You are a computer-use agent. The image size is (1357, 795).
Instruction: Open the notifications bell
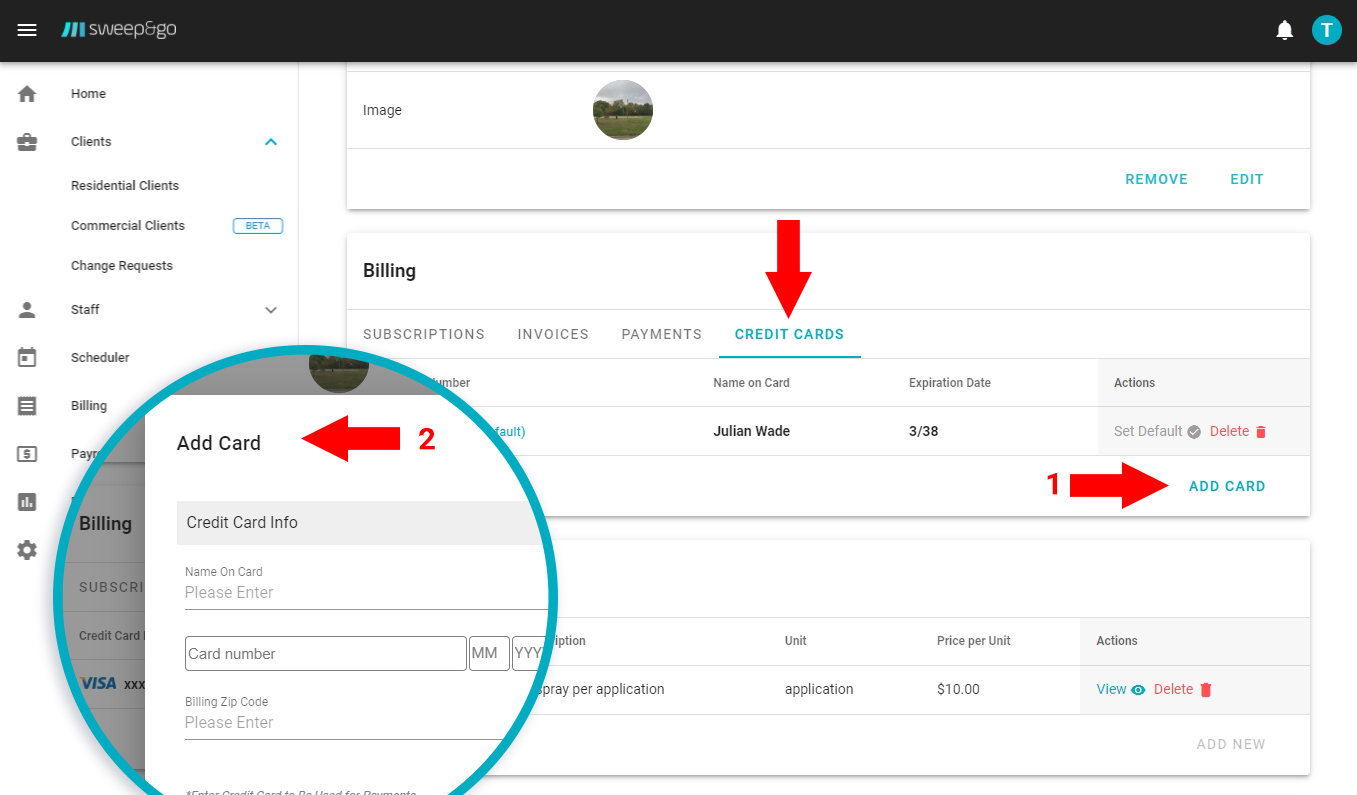(x=1285, y=30)
